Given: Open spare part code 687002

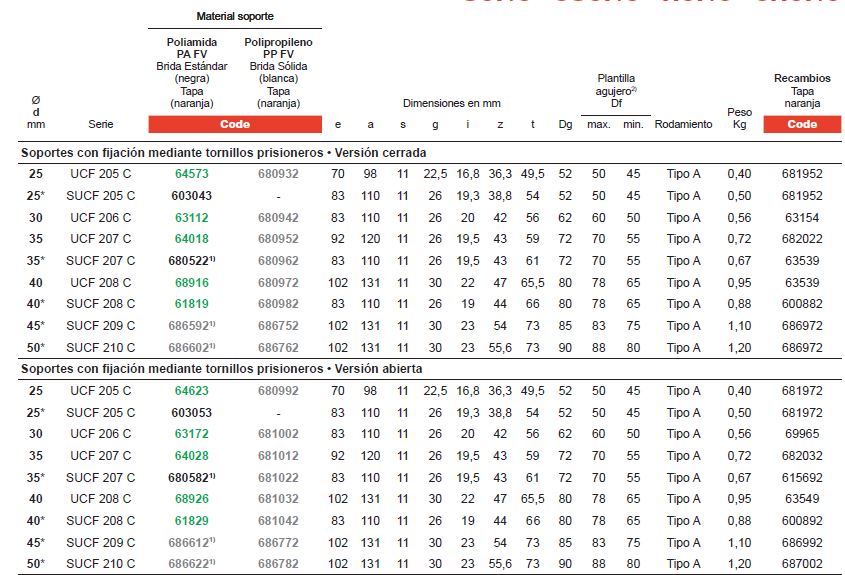Looking at the screenshot, I should pyautogui.click(x=802, y=563).
